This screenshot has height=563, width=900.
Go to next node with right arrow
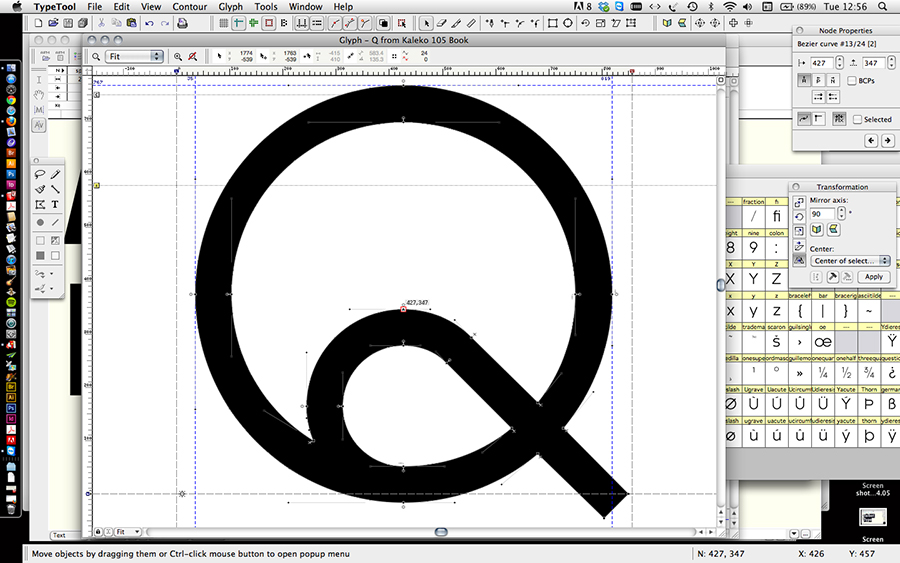coord(887,140)
